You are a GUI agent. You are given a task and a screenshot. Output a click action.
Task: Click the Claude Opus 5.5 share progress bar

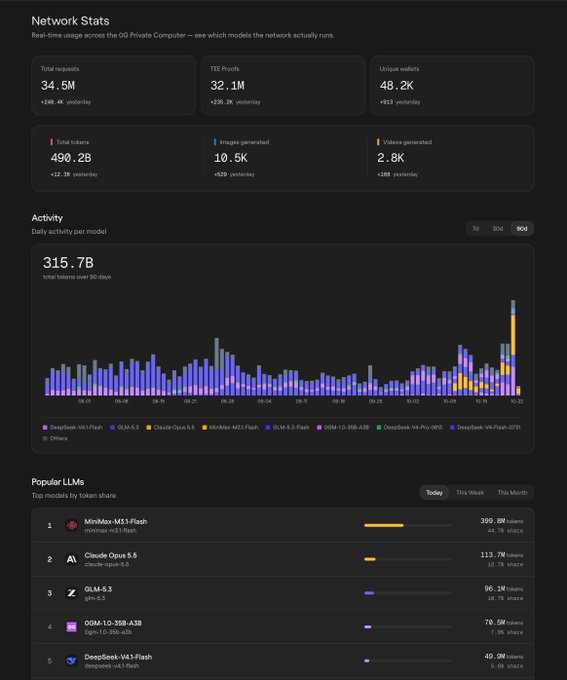(408, 559)
